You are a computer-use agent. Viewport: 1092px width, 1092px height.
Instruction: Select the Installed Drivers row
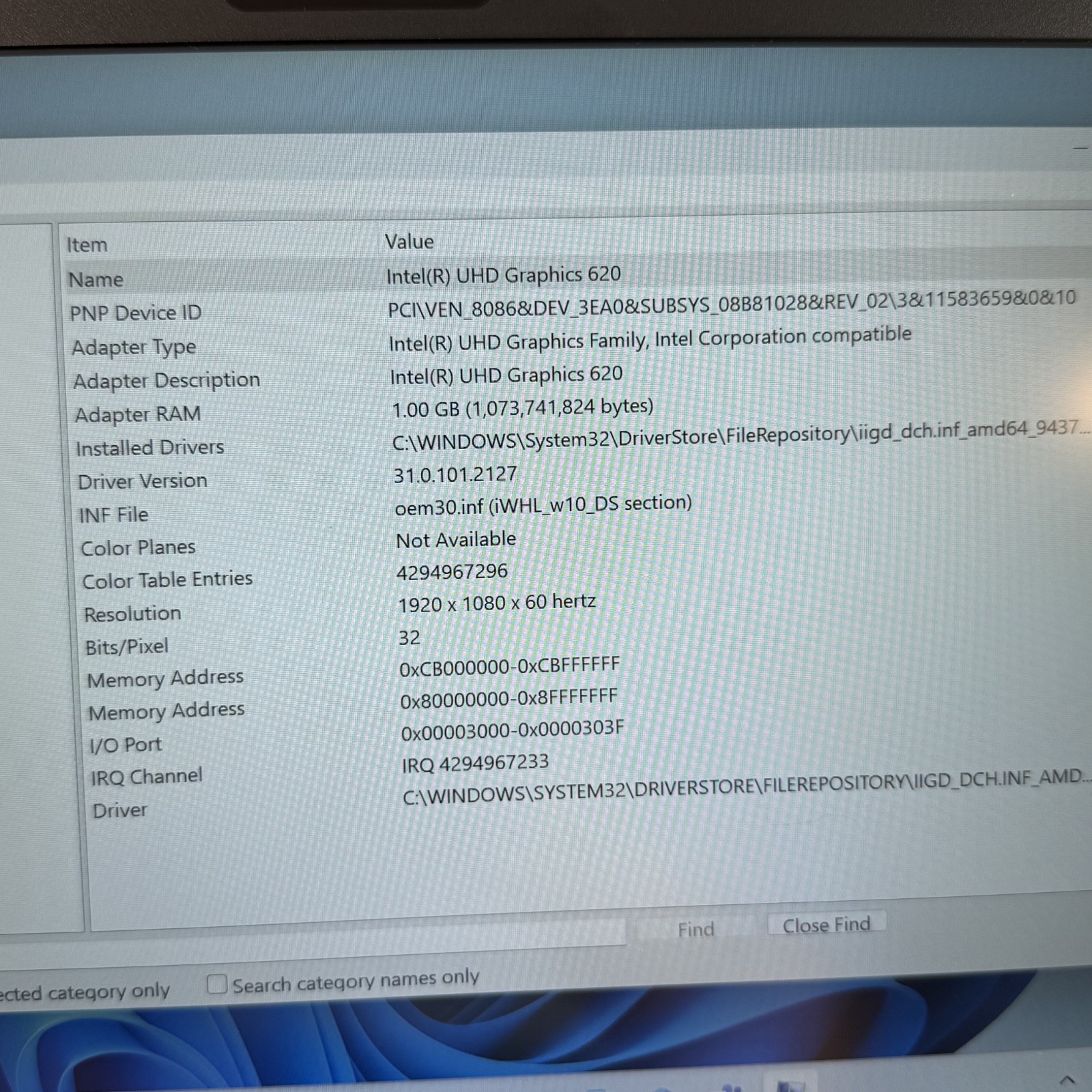pyautogui.click(x=583, y=441)
